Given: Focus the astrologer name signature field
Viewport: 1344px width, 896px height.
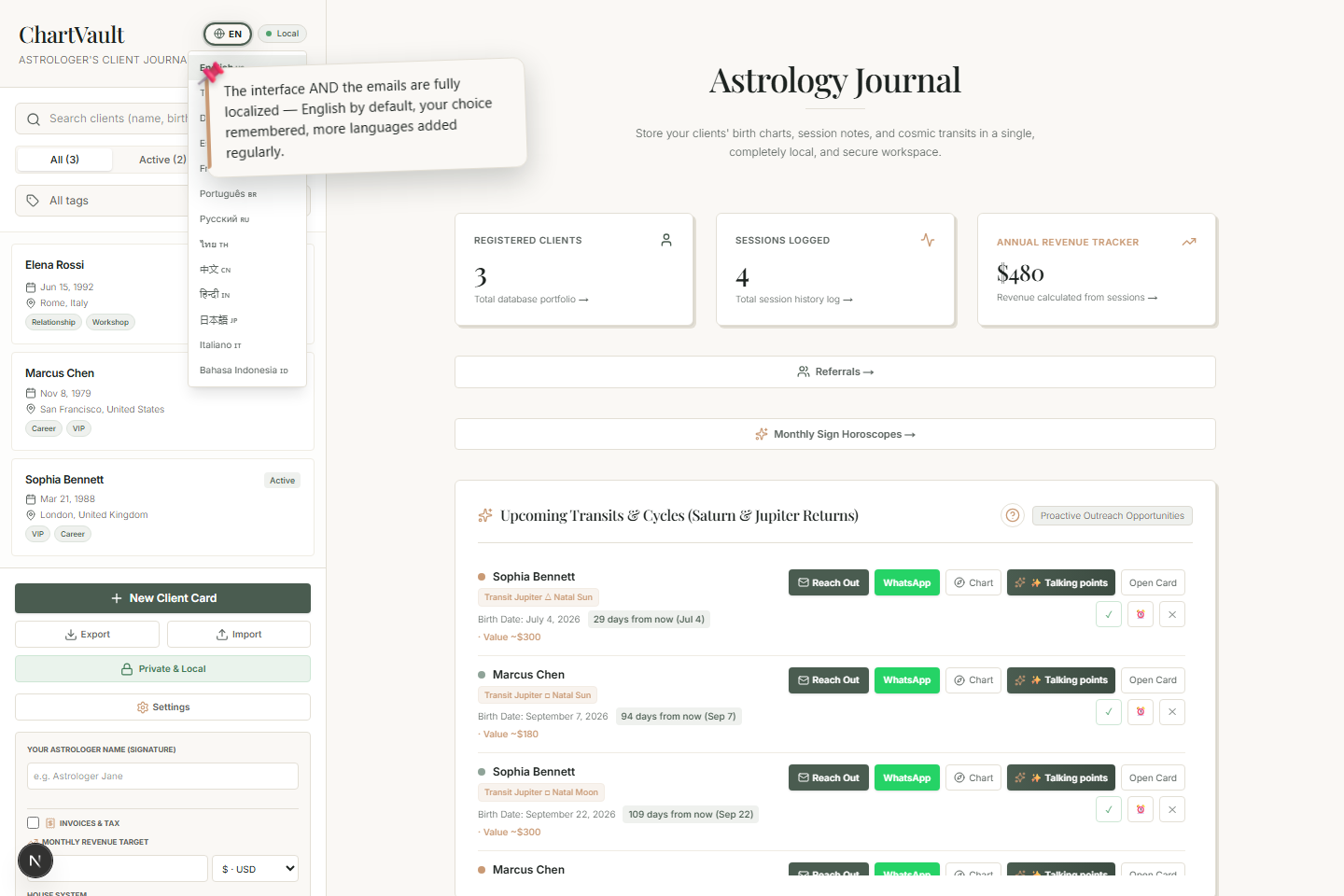Looking at the screenshot, I should pyautogui.click(x=162, y=777).
